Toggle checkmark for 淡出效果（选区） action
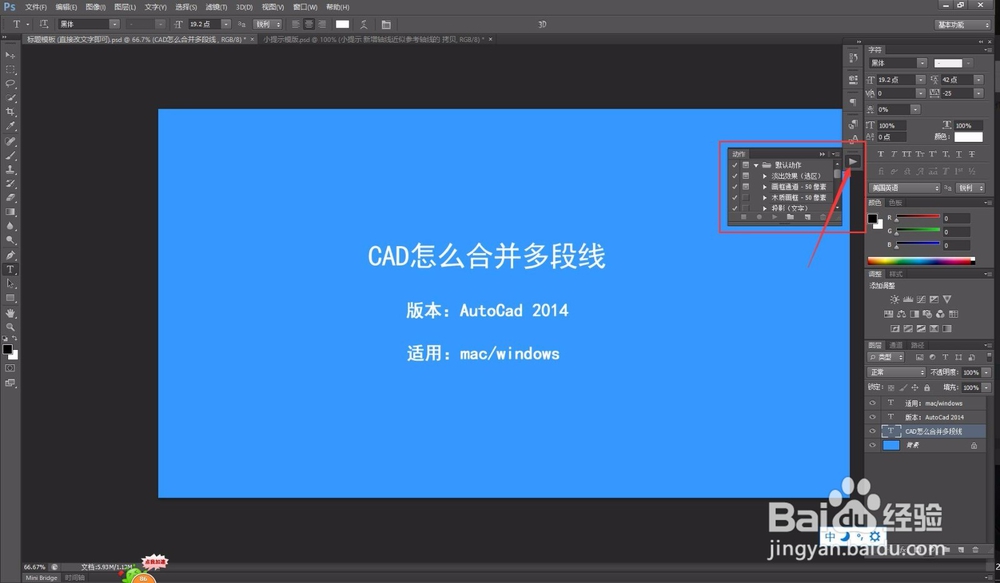 [x=735, y=176]
